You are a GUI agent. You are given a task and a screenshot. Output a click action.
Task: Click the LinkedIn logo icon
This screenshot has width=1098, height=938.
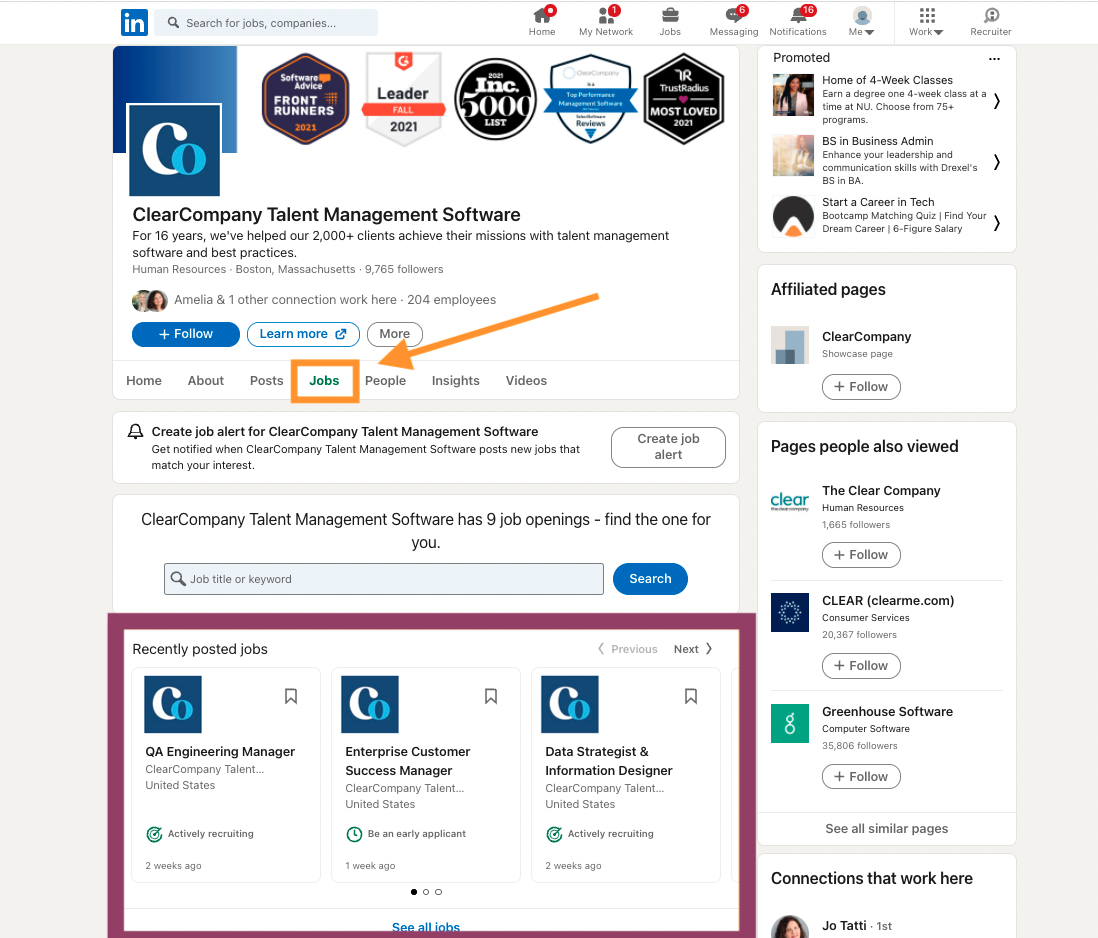coord(134,22)
